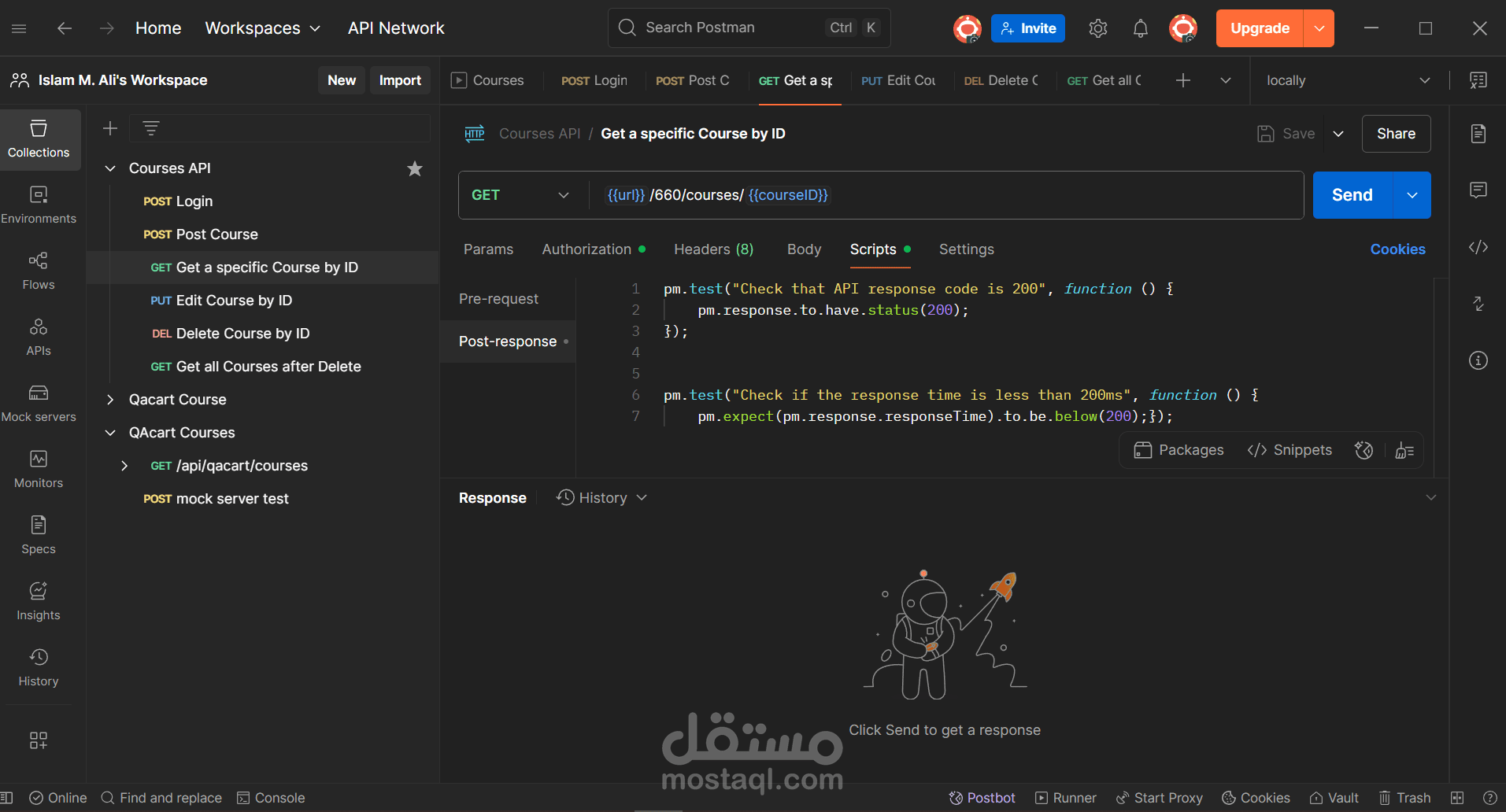This screenshot has height=812, width=1506.
Task: Open the POST Login request tab
Action: click(594, 80)
